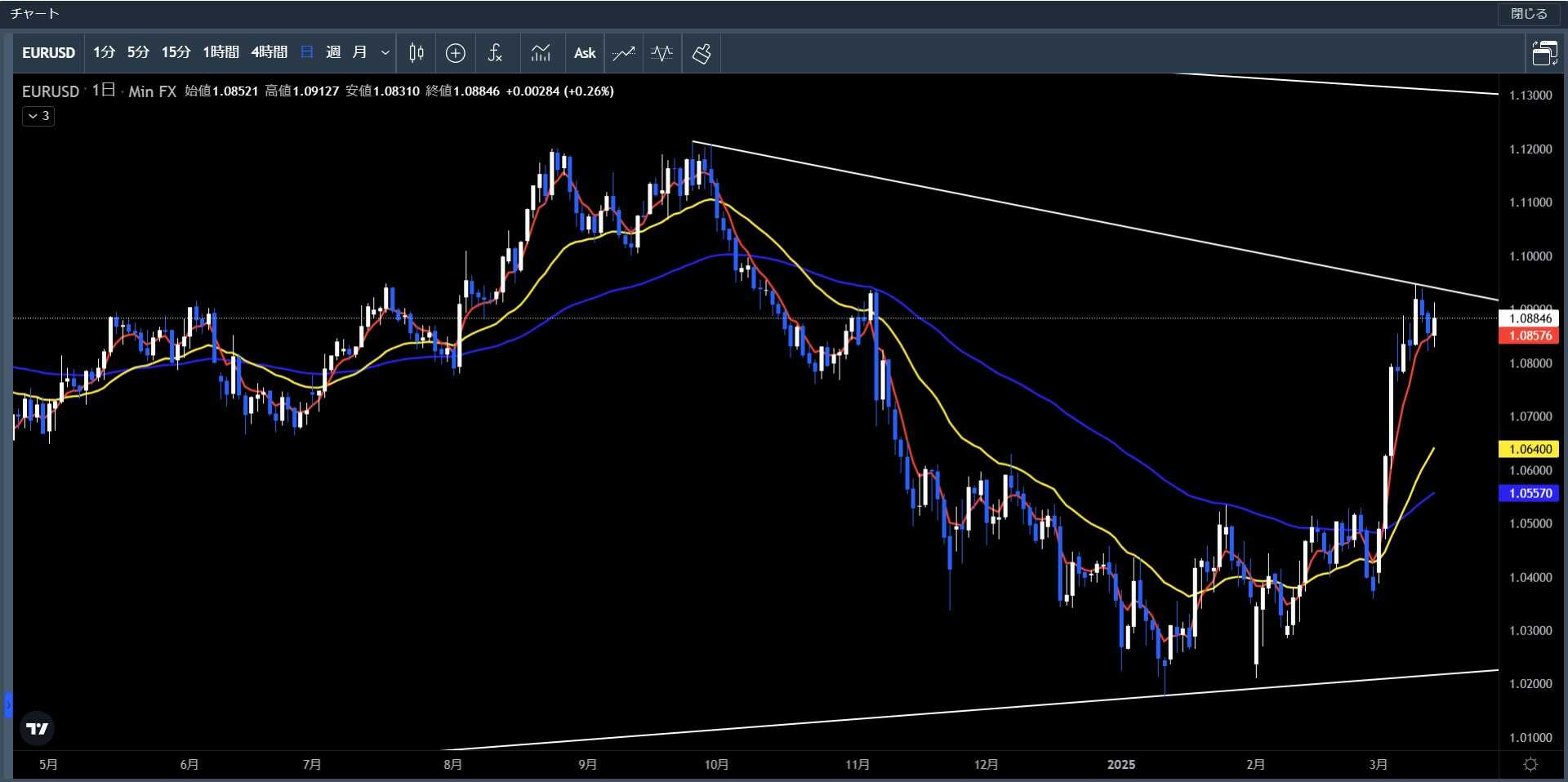This screenshot has width=1568, height=782.
Task: Click the blue MA label 1.05570
Action: pyautogui.click(x=1530, y=493)
